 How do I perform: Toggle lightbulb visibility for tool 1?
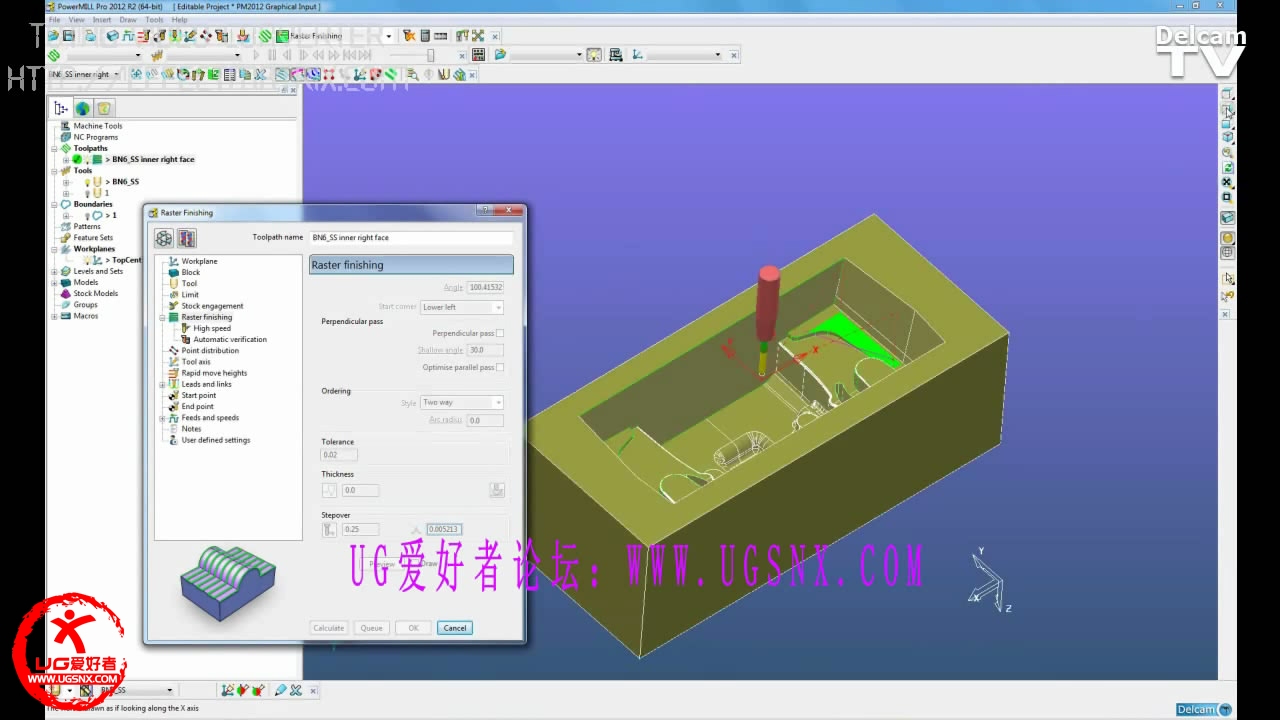87,193
